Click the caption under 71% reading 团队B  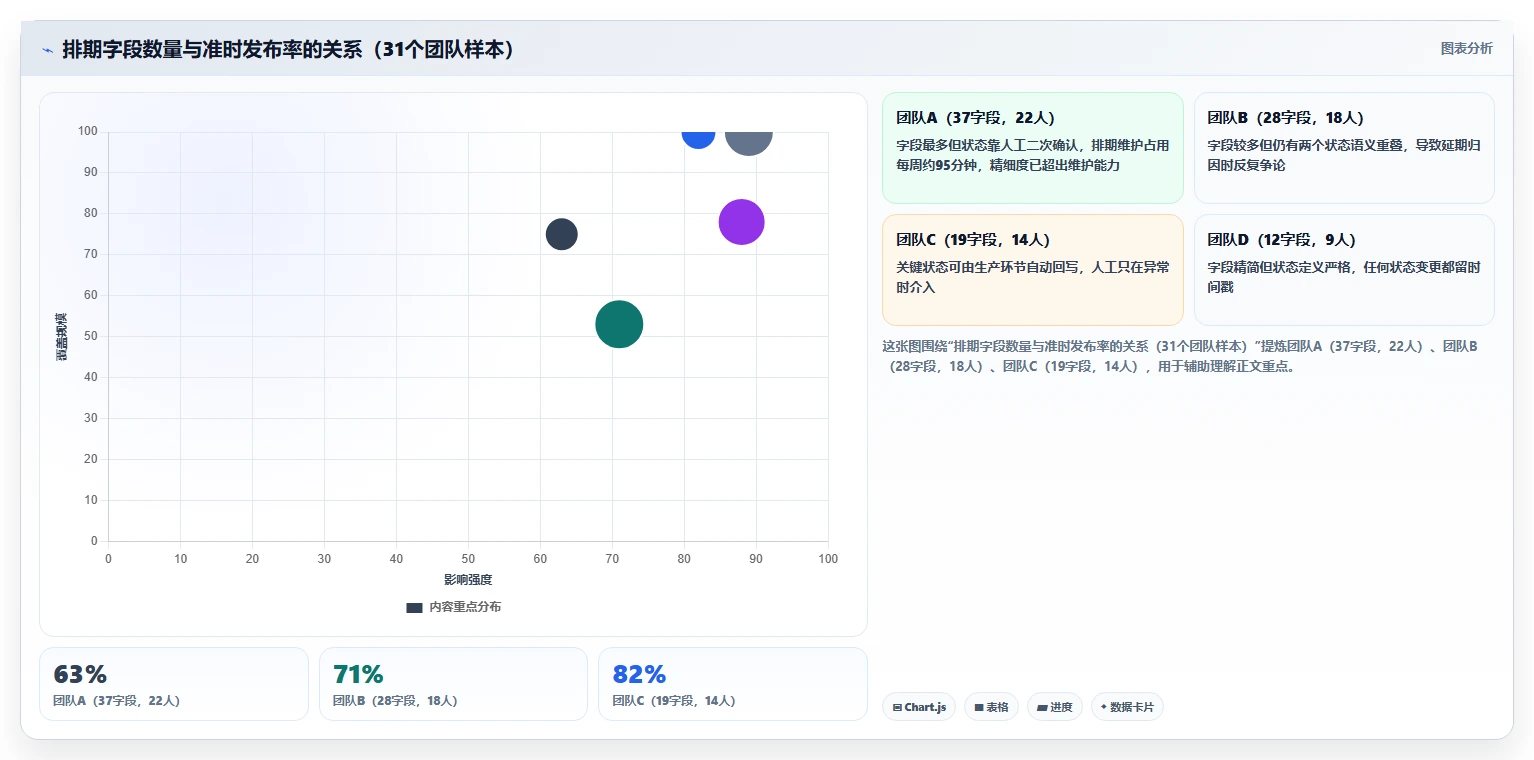pos(395,701)
